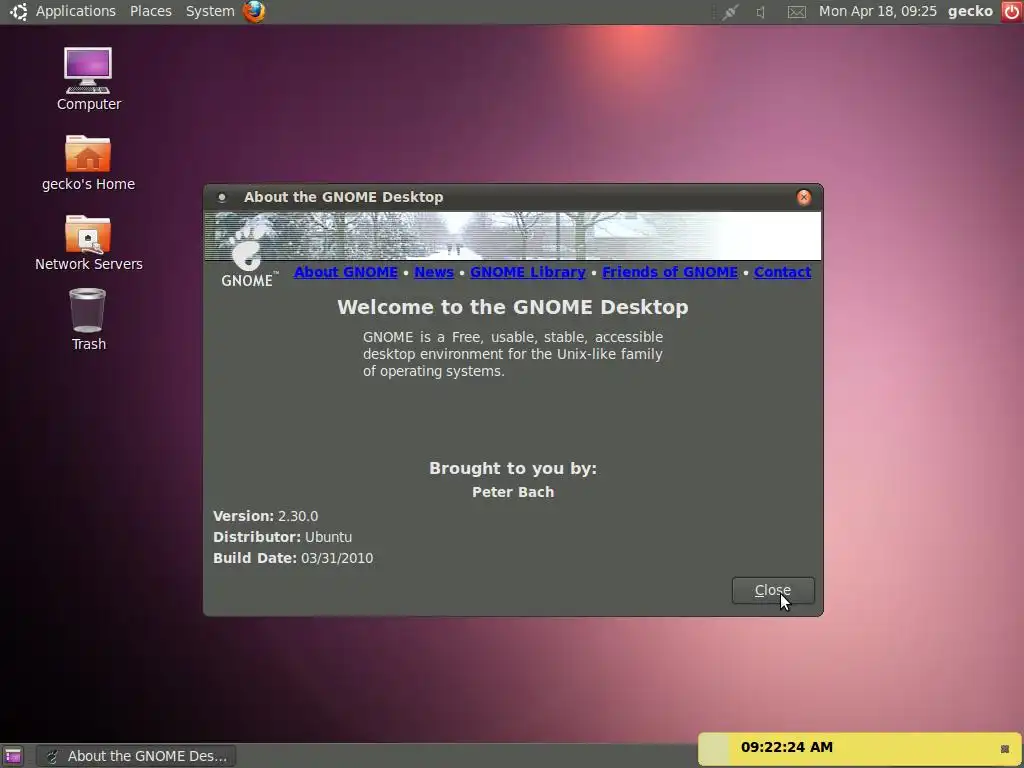This screenshot has height=768, width=1024.
Task: Open the News link
Action: [434, 272]
